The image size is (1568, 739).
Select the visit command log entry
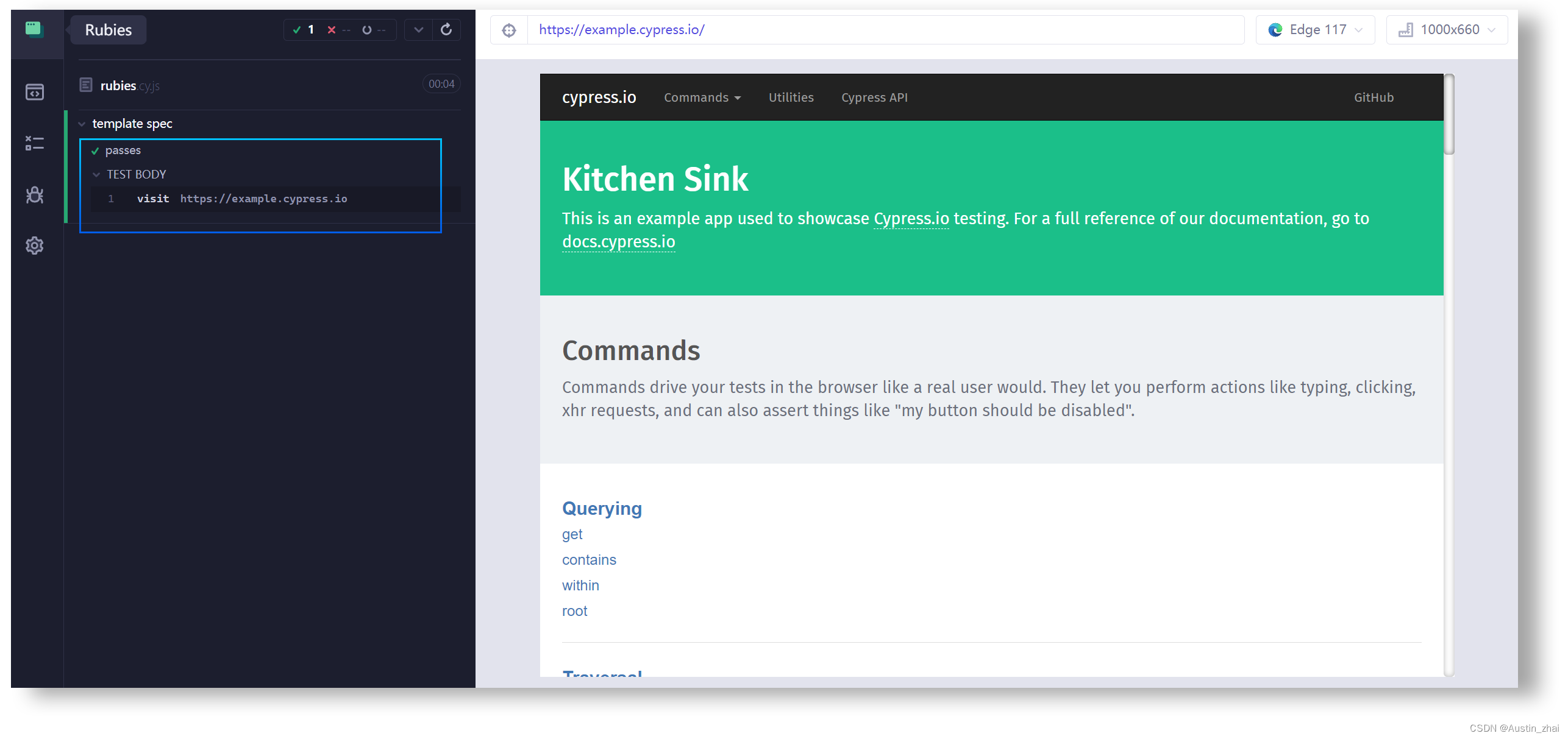276,199
